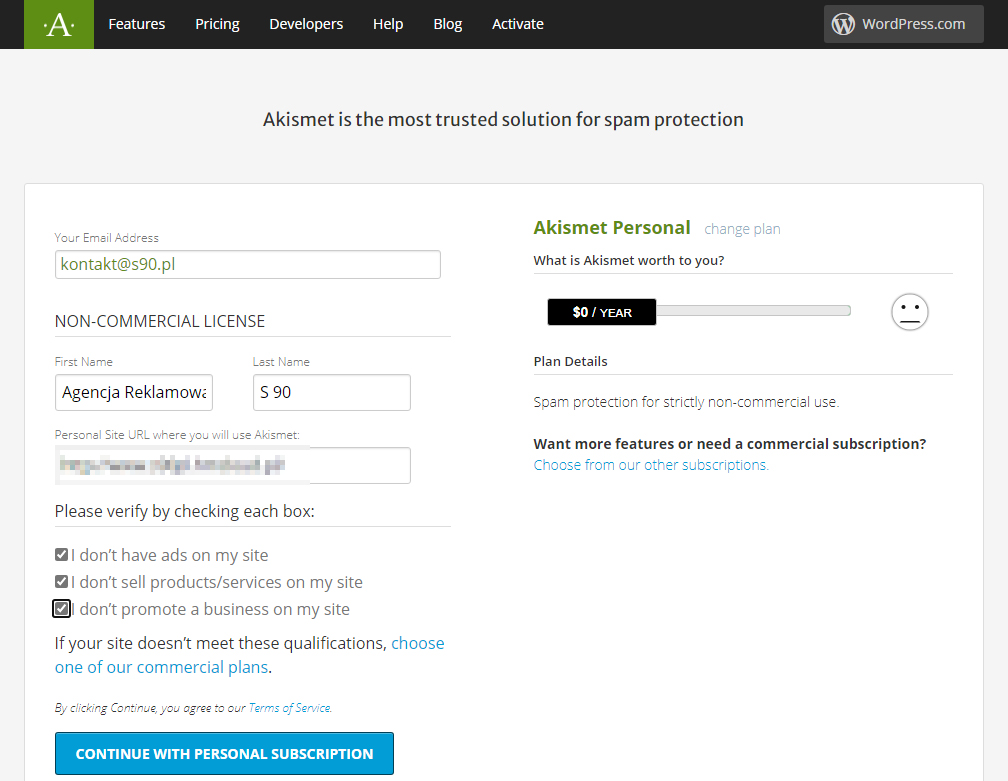The image size is (1008, 781).
Task: Click the WordPress logo icon
Action: (843, 24)
